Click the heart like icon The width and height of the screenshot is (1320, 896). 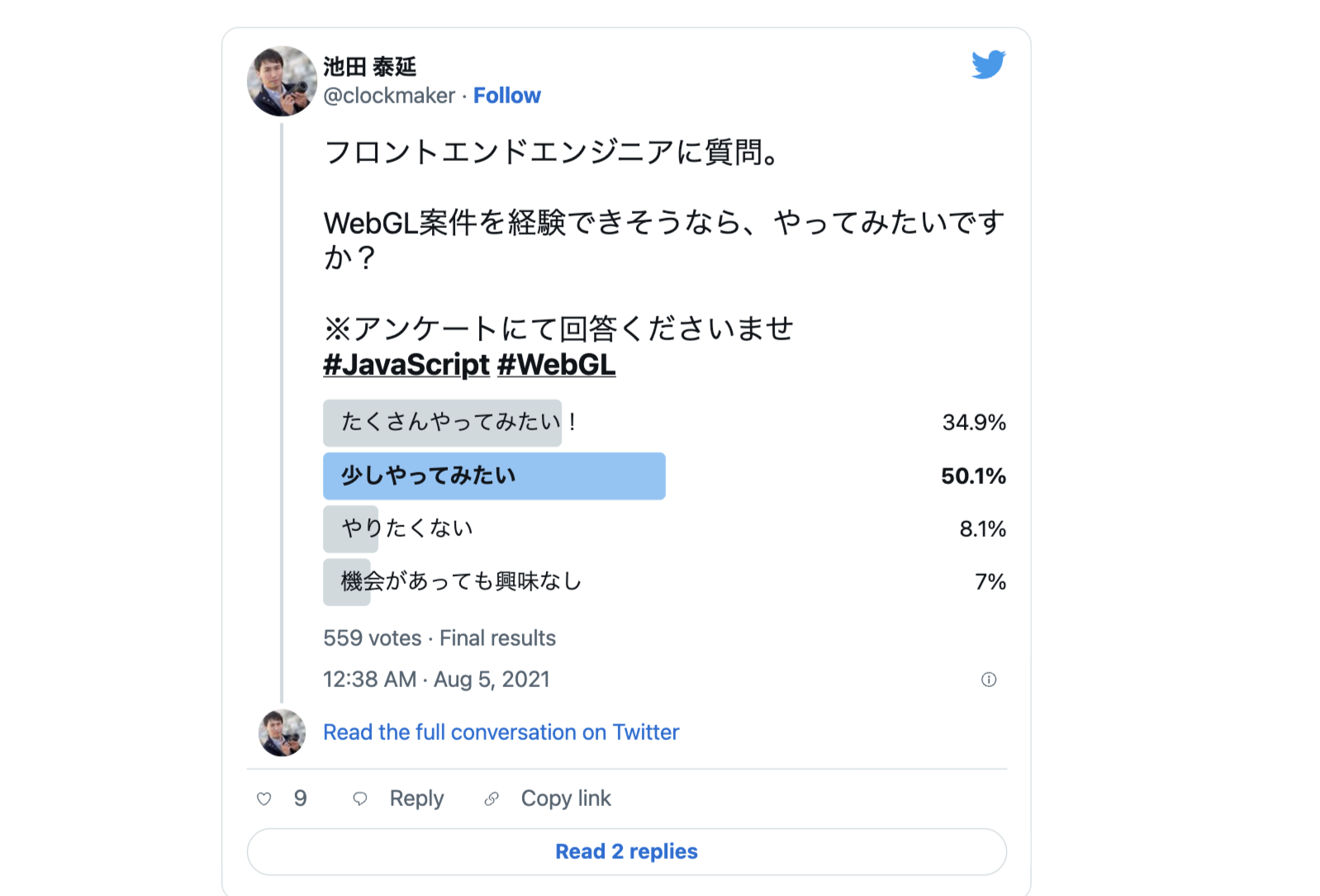[x=264, y=799]
